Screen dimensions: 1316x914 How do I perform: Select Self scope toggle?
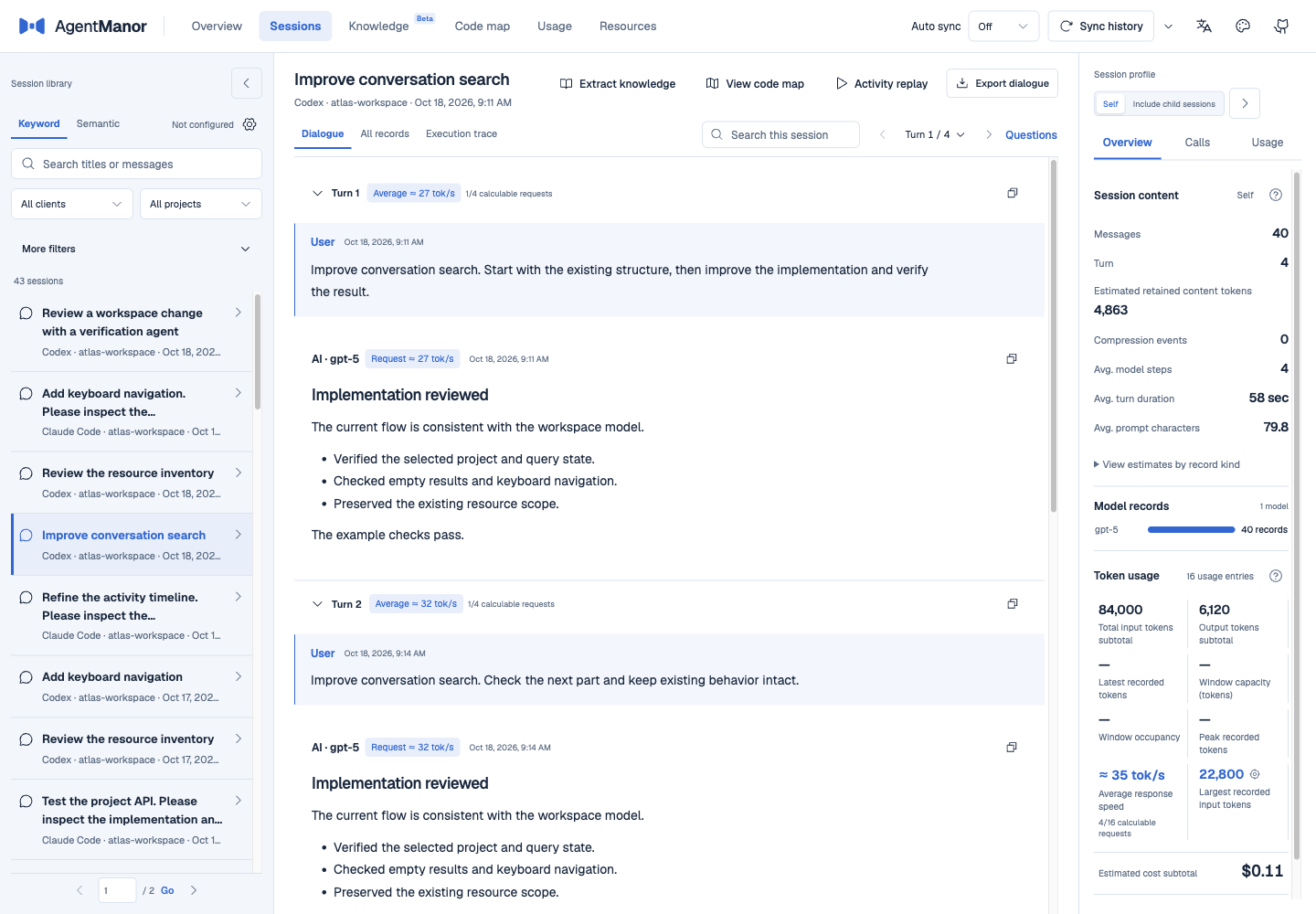1110,104
